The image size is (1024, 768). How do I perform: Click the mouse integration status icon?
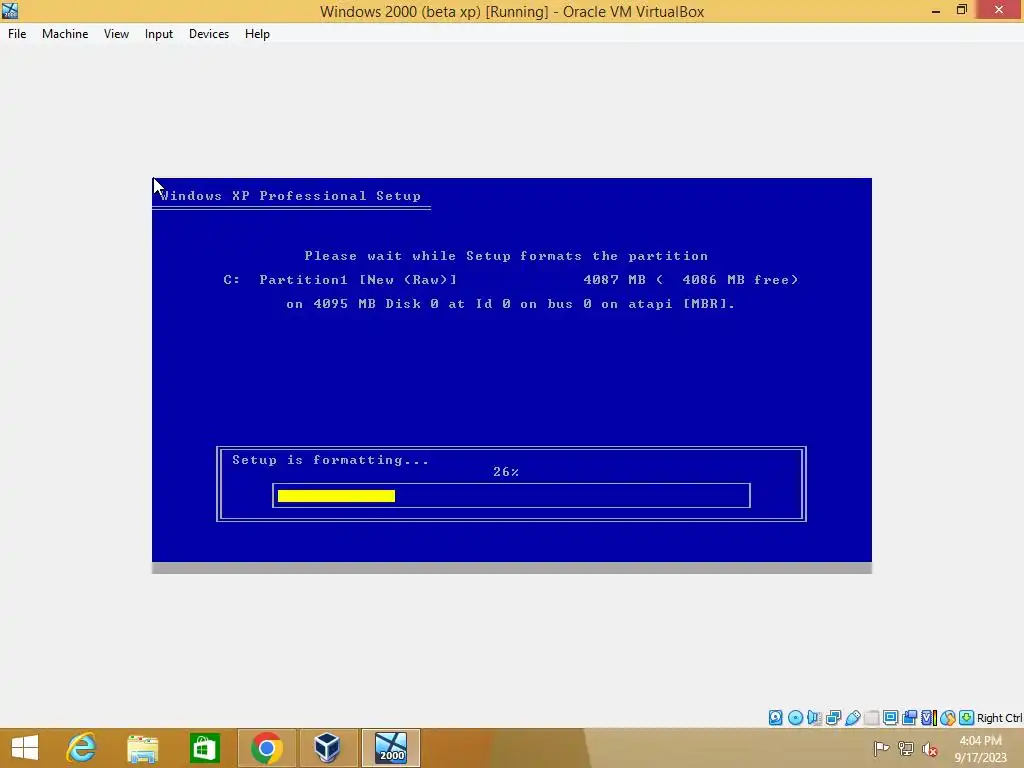(x=948, y=718)
